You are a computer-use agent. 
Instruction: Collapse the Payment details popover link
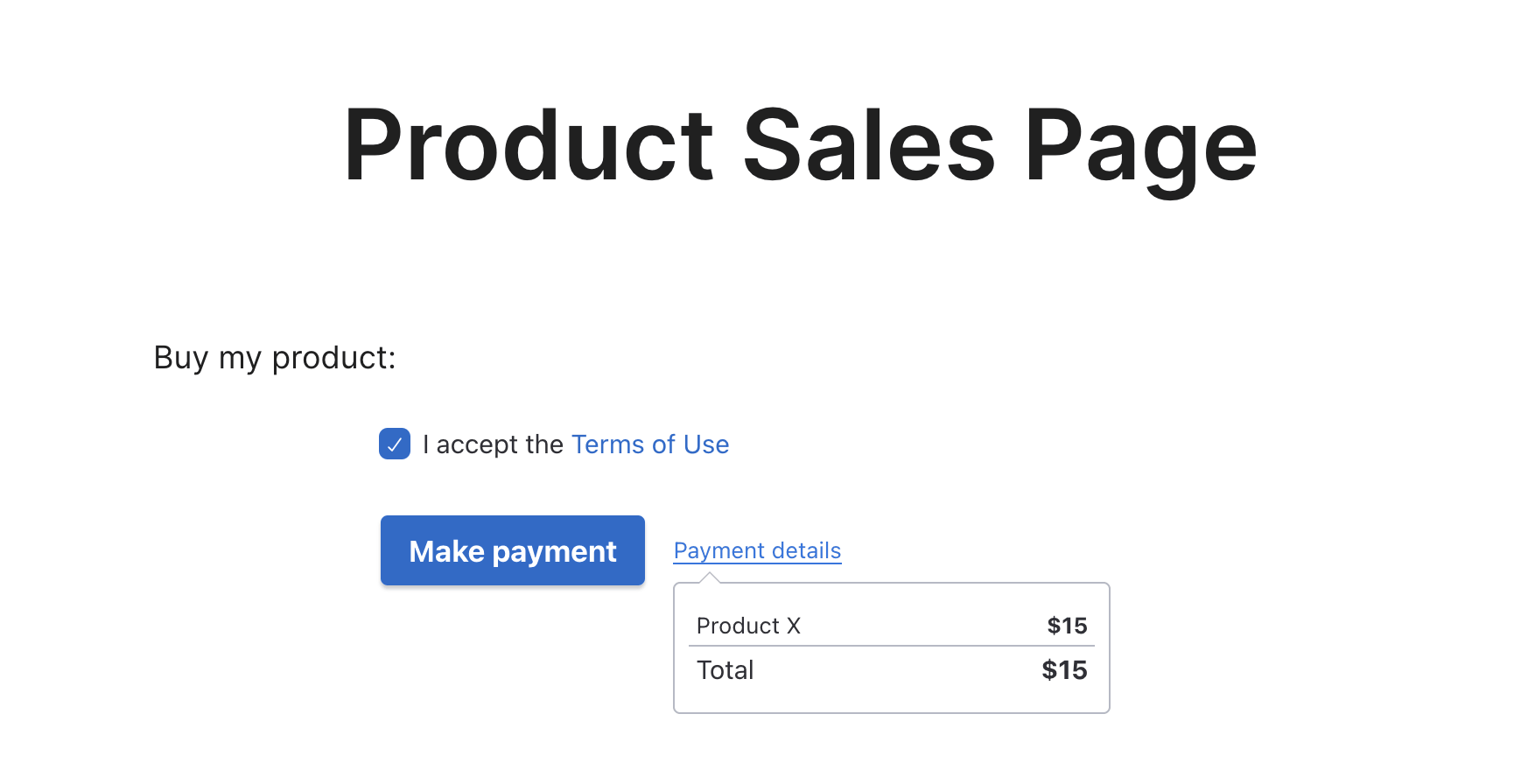pyautogui.click(x=757, y=550)
